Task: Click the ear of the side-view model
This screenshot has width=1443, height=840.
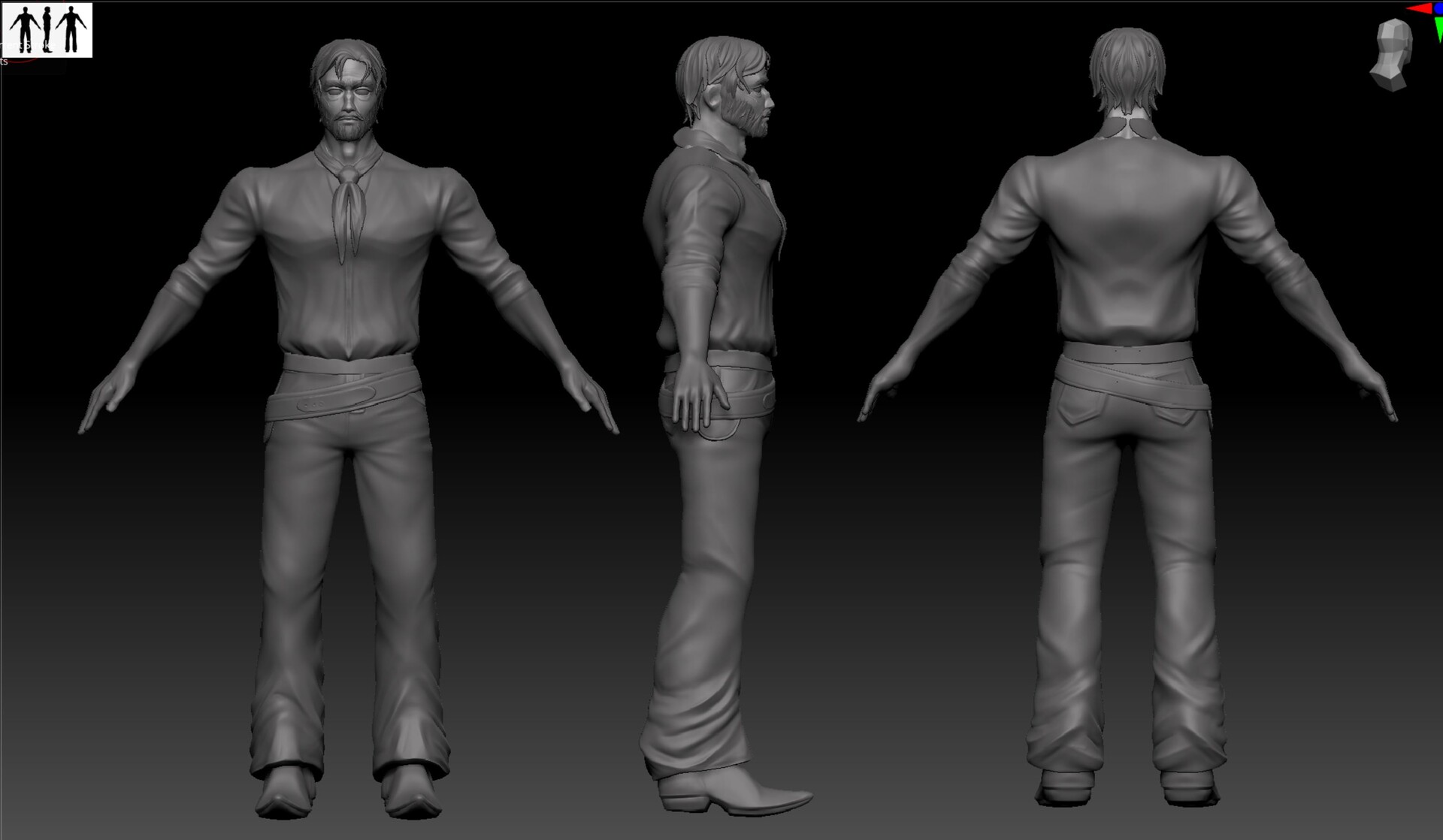Action: [x=713, y=96]
